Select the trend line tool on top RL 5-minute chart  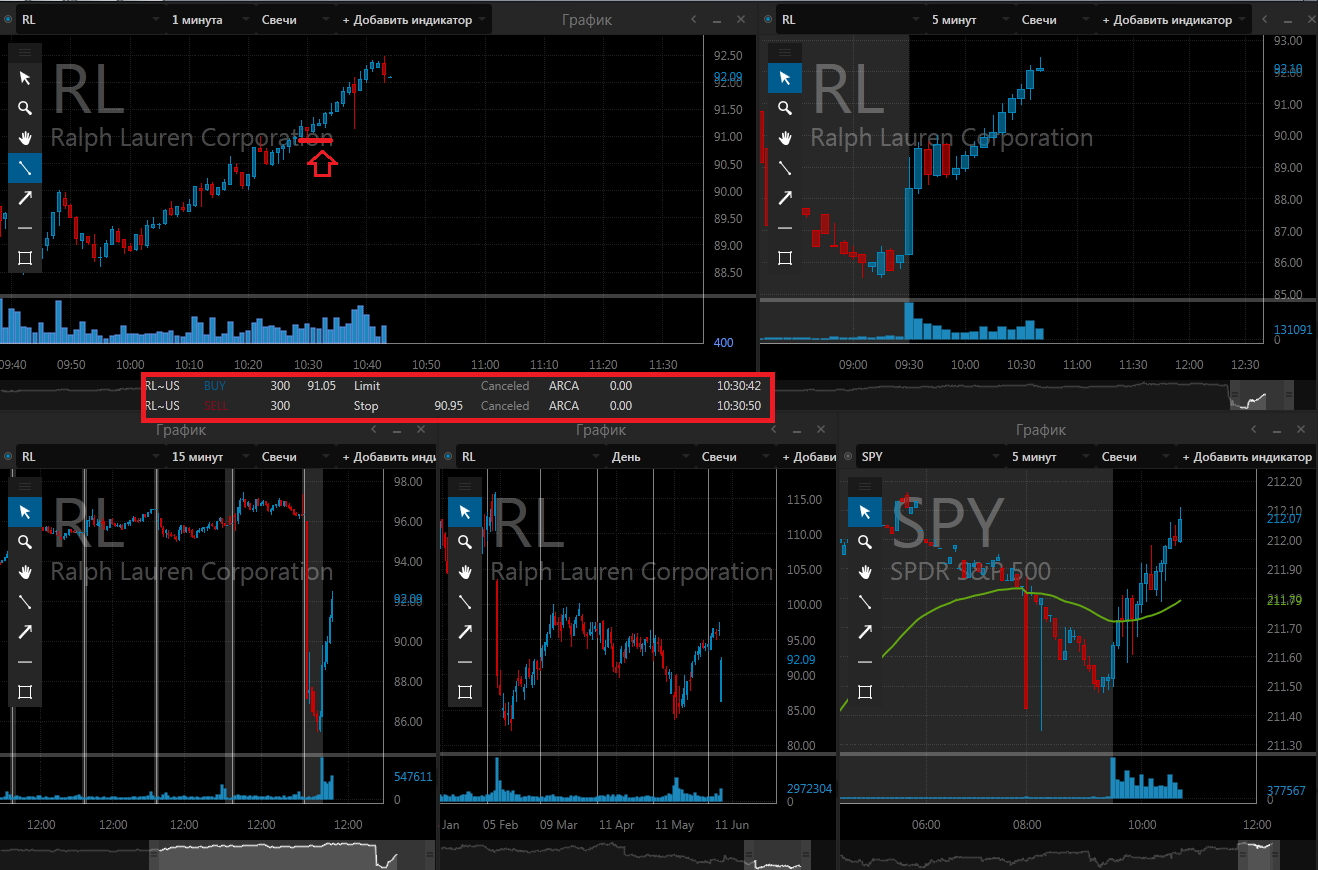click(x=785, y=167)
